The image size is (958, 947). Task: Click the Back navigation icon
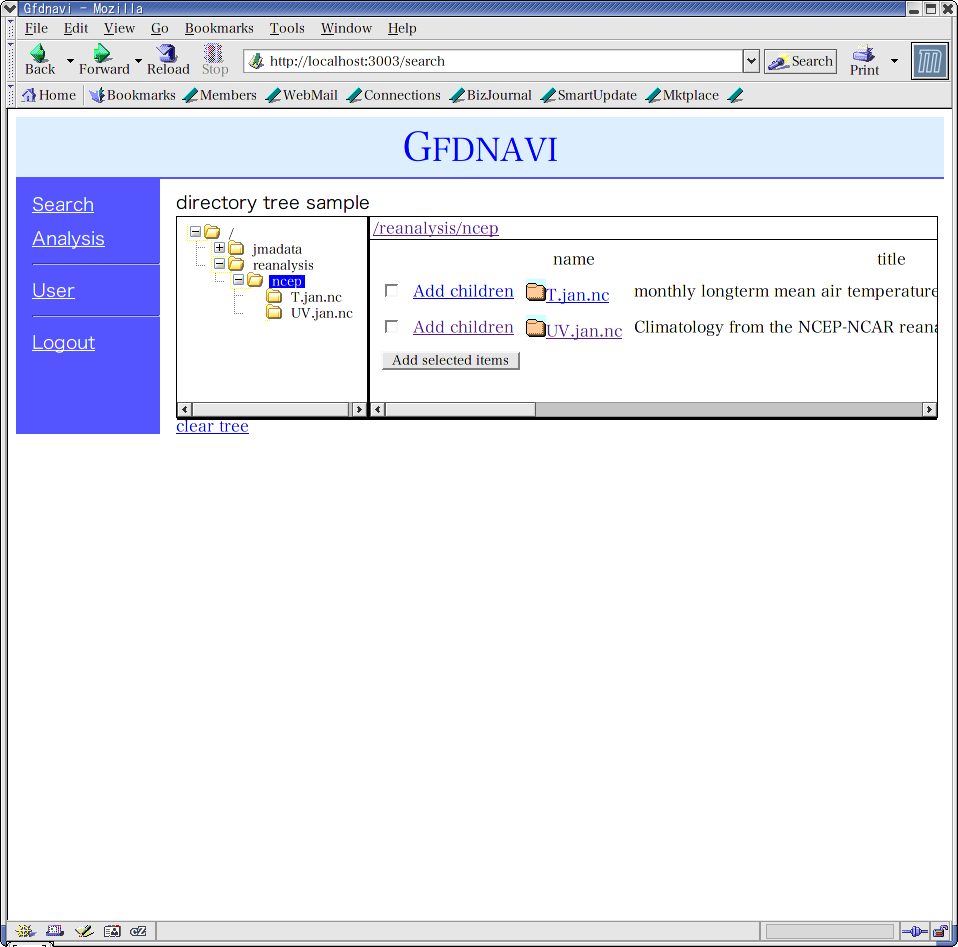point(39,53)
